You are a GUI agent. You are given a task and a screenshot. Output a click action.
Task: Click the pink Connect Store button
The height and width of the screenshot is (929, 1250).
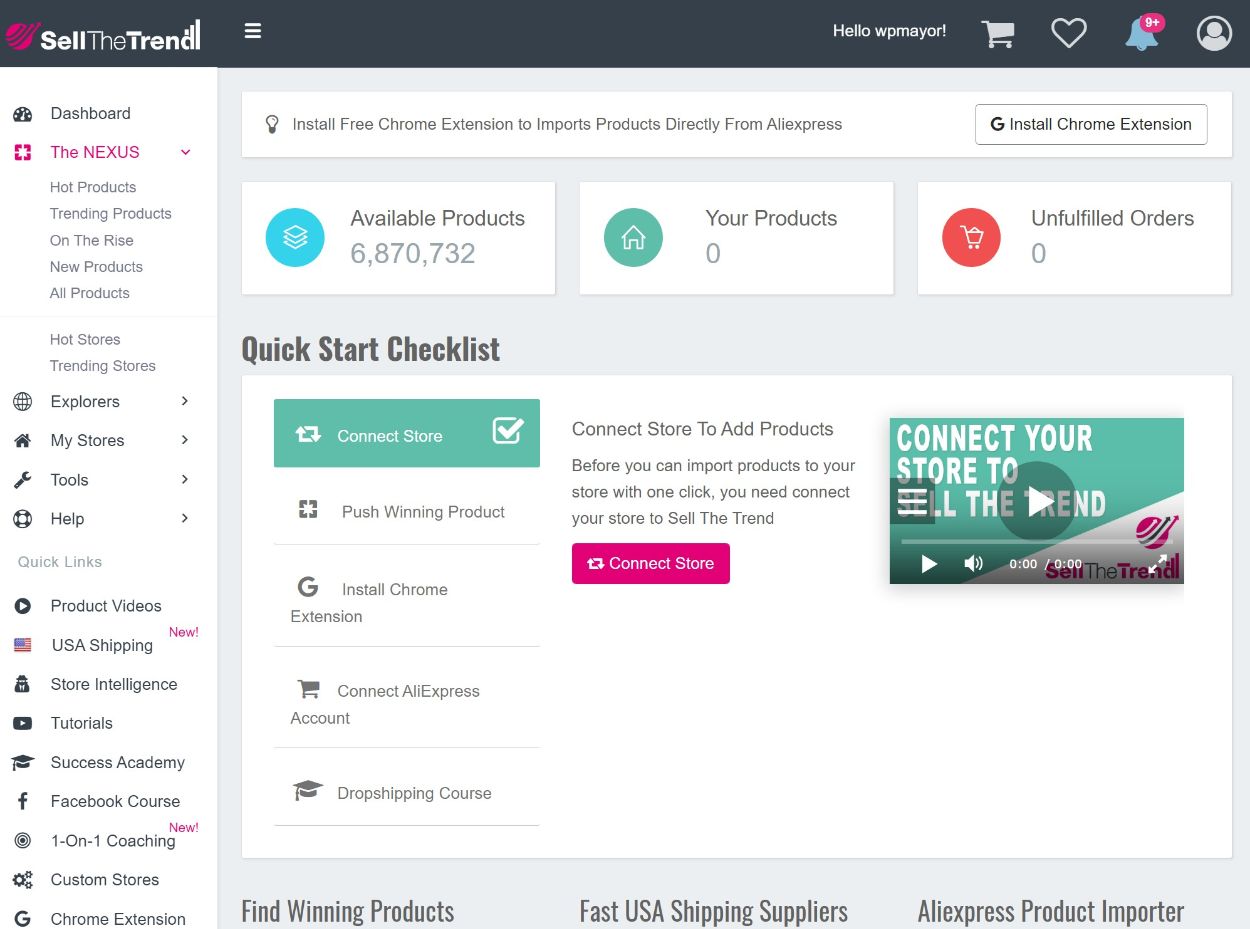tap(651, 563)
